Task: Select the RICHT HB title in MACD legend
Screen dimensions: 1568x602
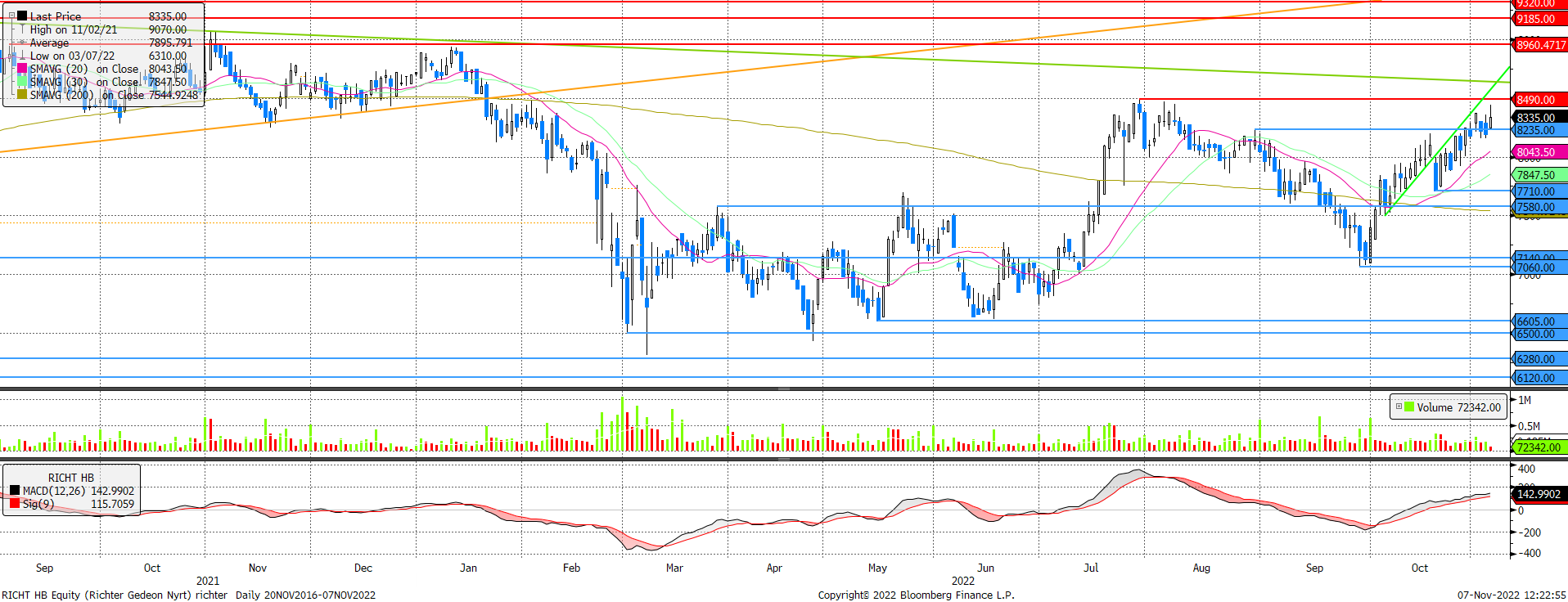Action: coord(71,478)
